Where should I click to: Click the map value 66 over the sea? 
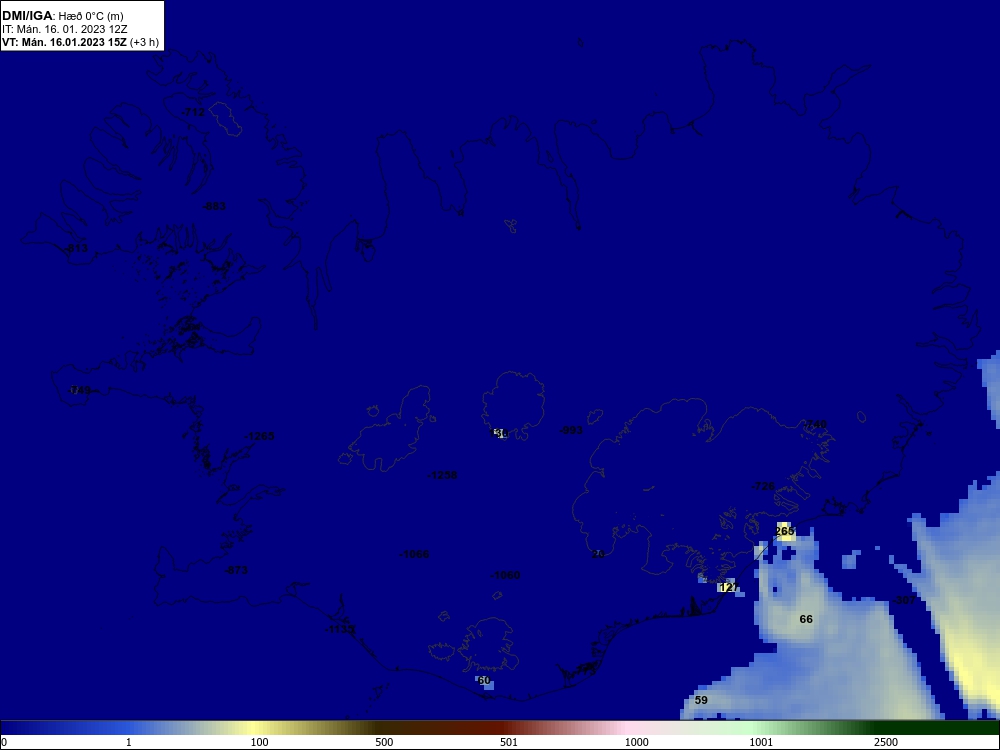tap(806, 619)
